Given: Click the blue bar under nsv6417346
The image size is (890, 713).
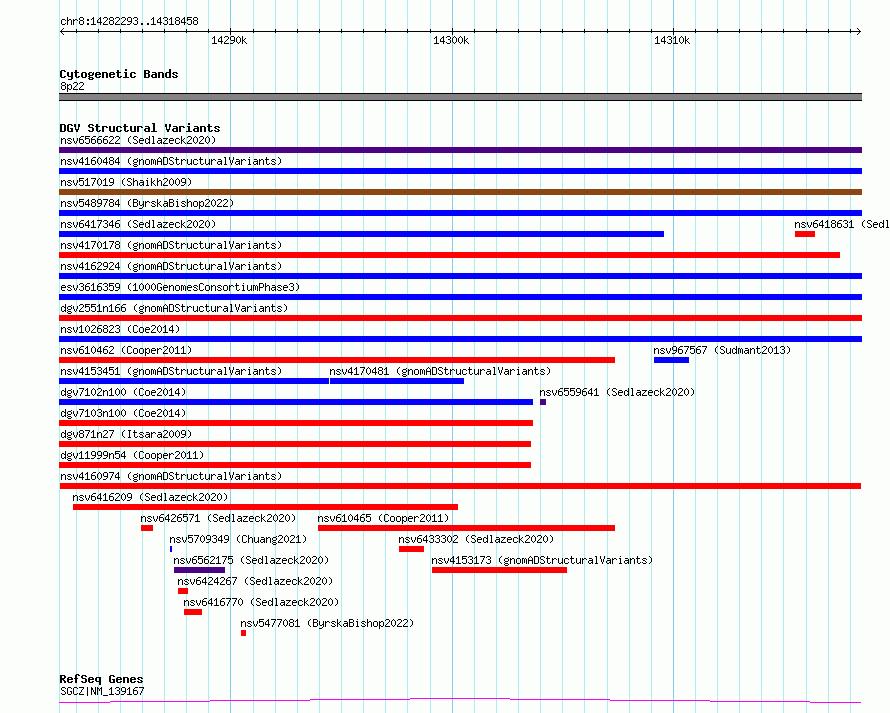Looking at the screenshot, I should tap(362, 234).
